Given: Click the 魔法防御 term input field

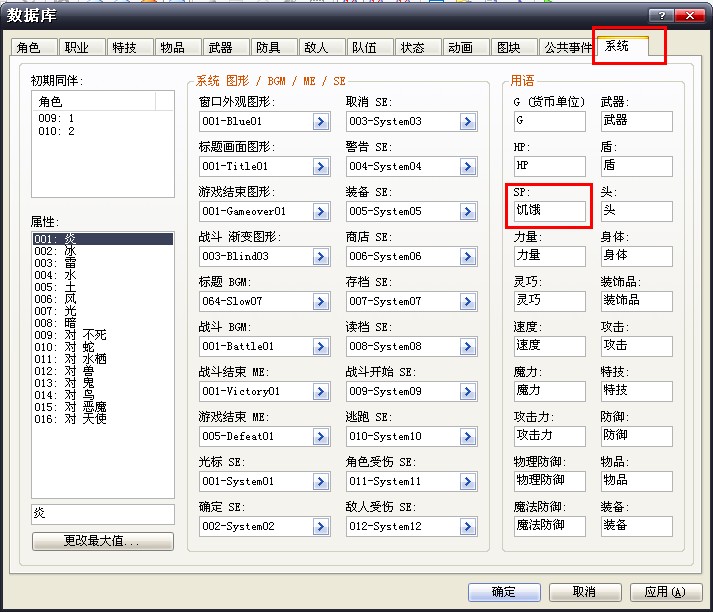Looking at the screenshot, I should tap(549, 526).
